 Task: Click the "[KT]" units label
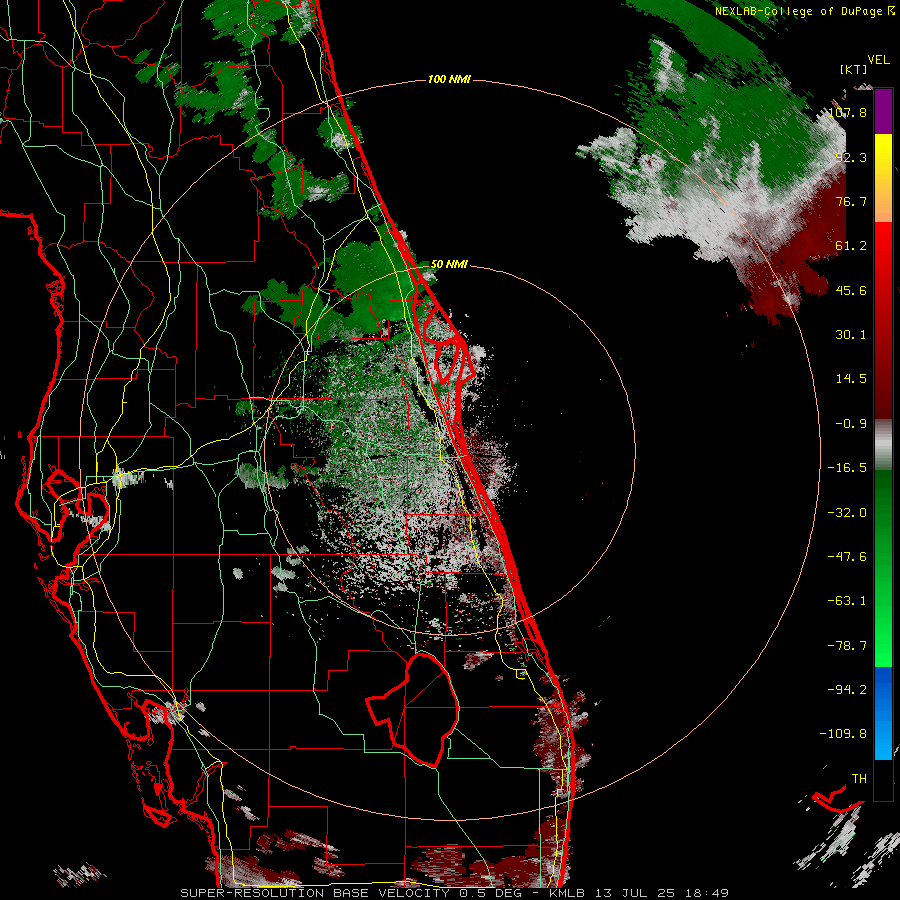(x=852, y=69)
